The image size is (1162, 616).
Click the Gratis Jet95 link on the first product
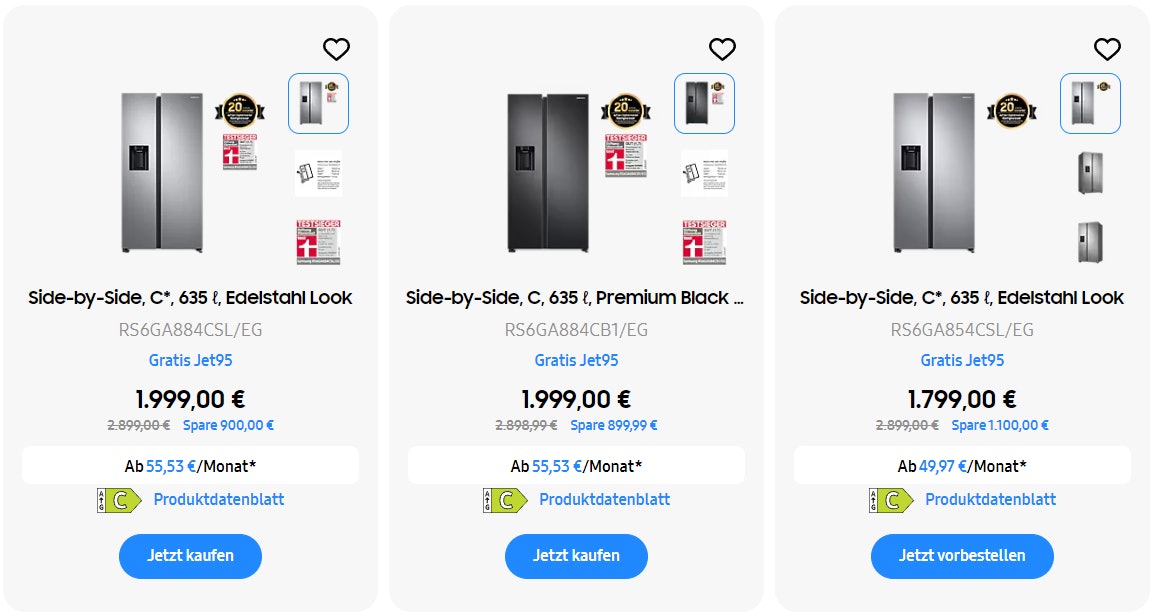pos(190,360)
